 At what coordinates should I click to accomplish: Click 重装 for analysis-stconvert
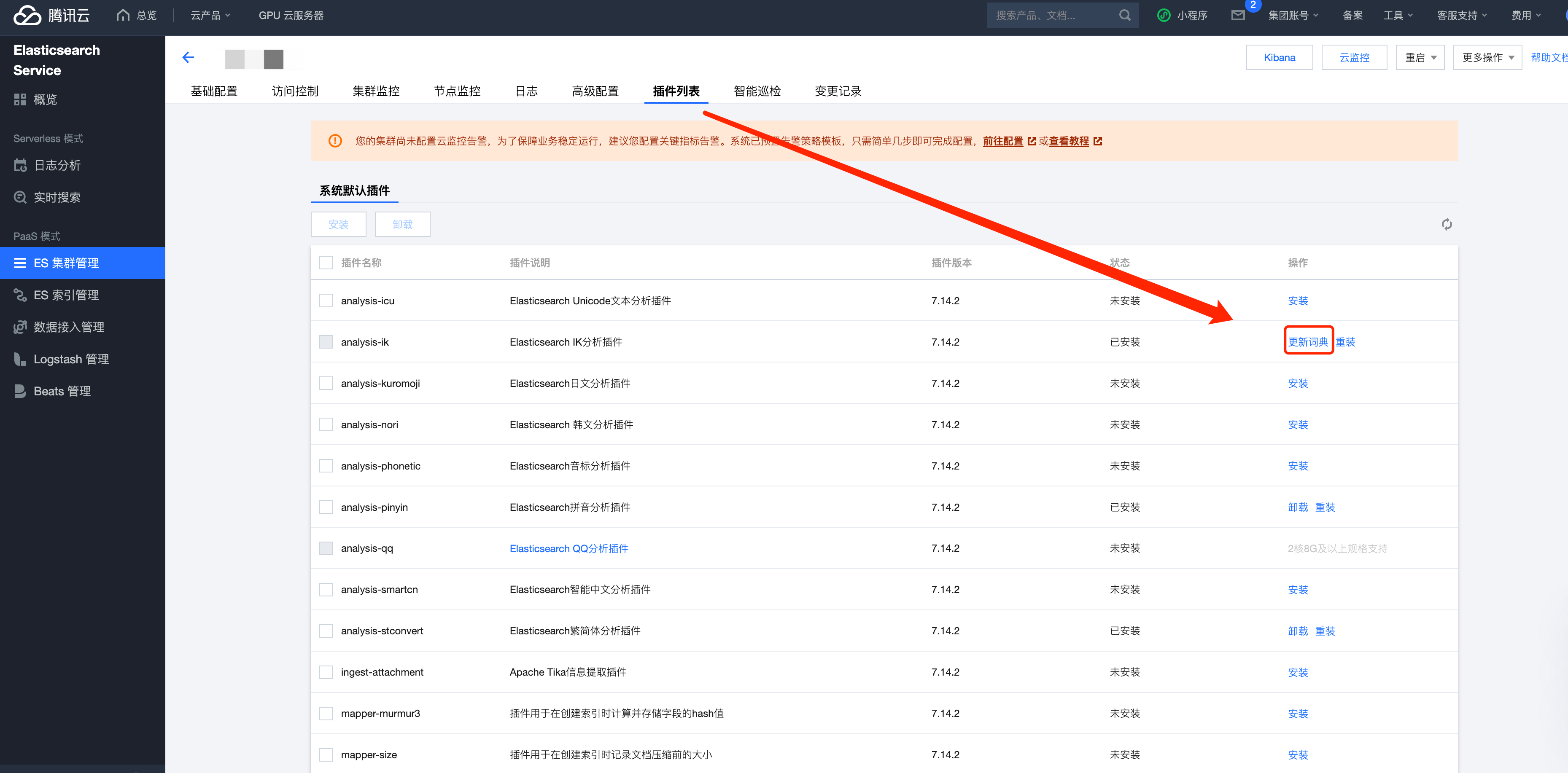tap(1325, 631)
